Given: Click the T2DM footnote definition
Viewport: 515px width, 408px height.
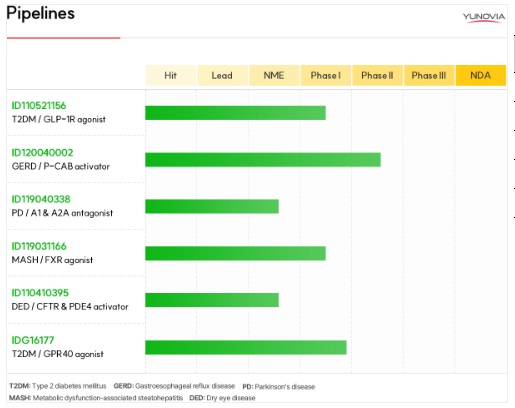Looking at the screenshot, I should pos(58,386).
